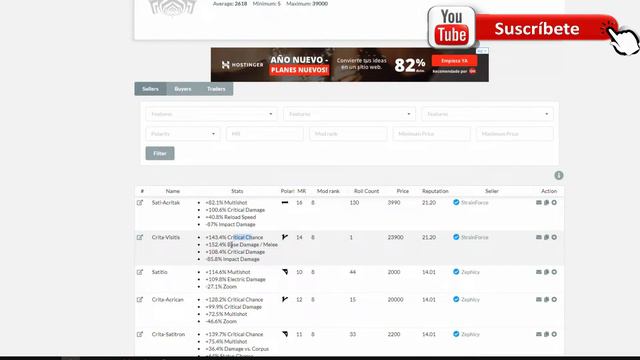Click the message envelope icon for Crita-Visitis
Screen dimensions: 640x360
pyautogui.click(x=538, y=237)
